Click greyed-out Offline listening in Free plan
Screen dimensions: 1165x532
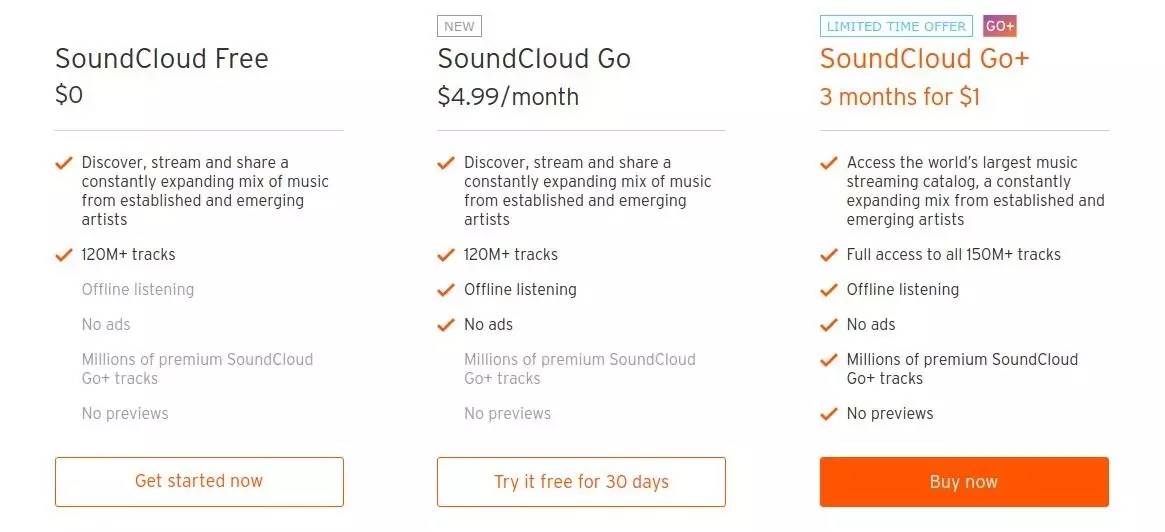pyautogui.click(x=138, y=290)
